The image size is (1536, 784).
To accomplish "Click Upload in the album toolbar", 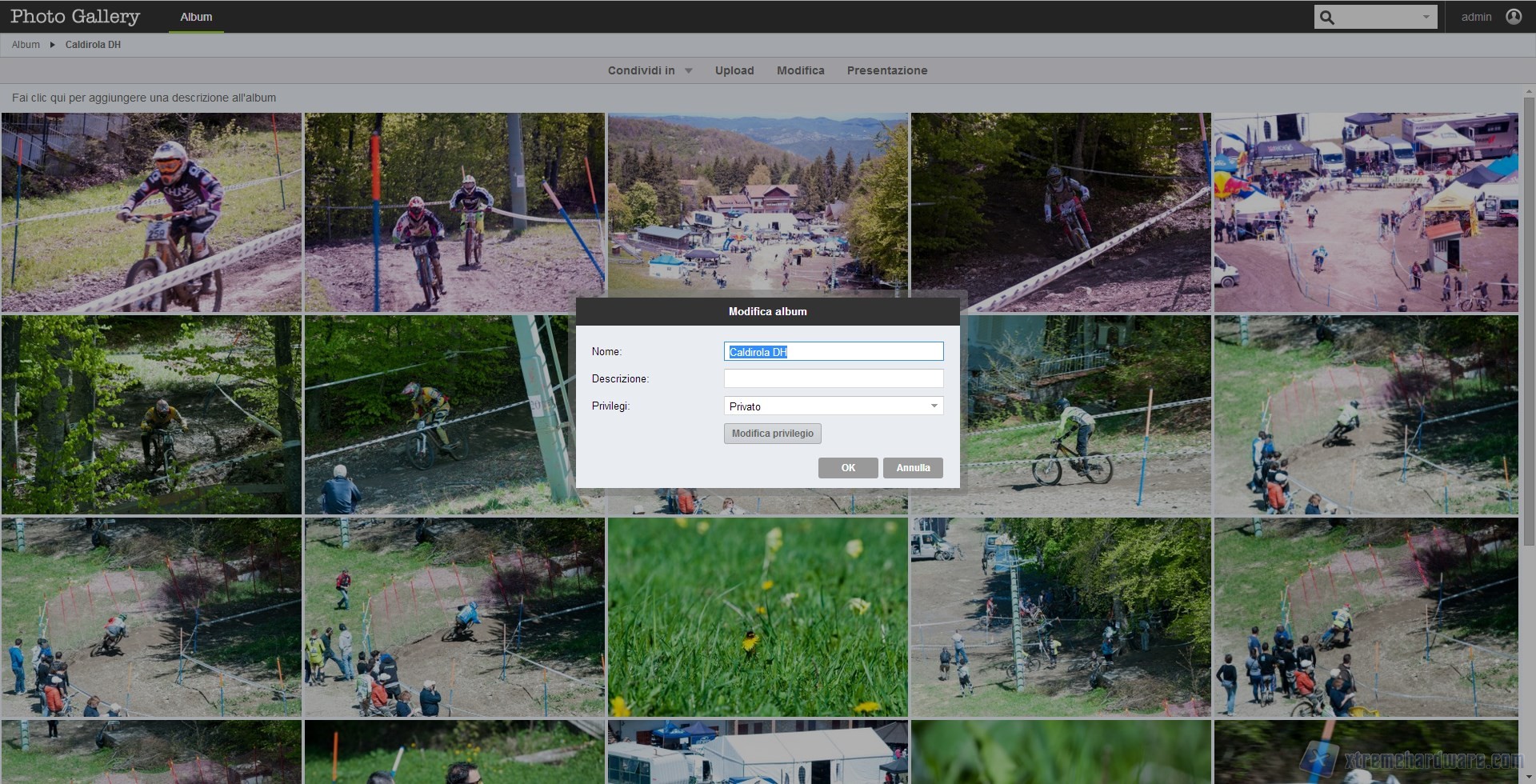I will click(734, 70).
